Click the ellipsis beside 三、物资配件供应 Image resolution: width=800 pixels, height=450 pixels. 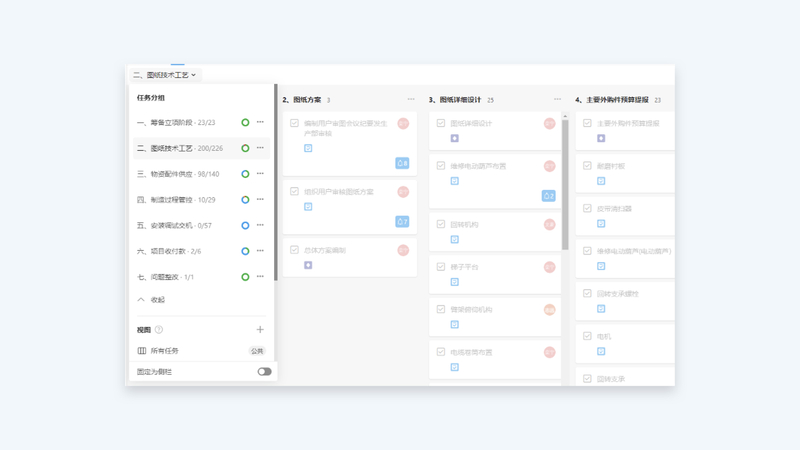(x=260, y=174)
